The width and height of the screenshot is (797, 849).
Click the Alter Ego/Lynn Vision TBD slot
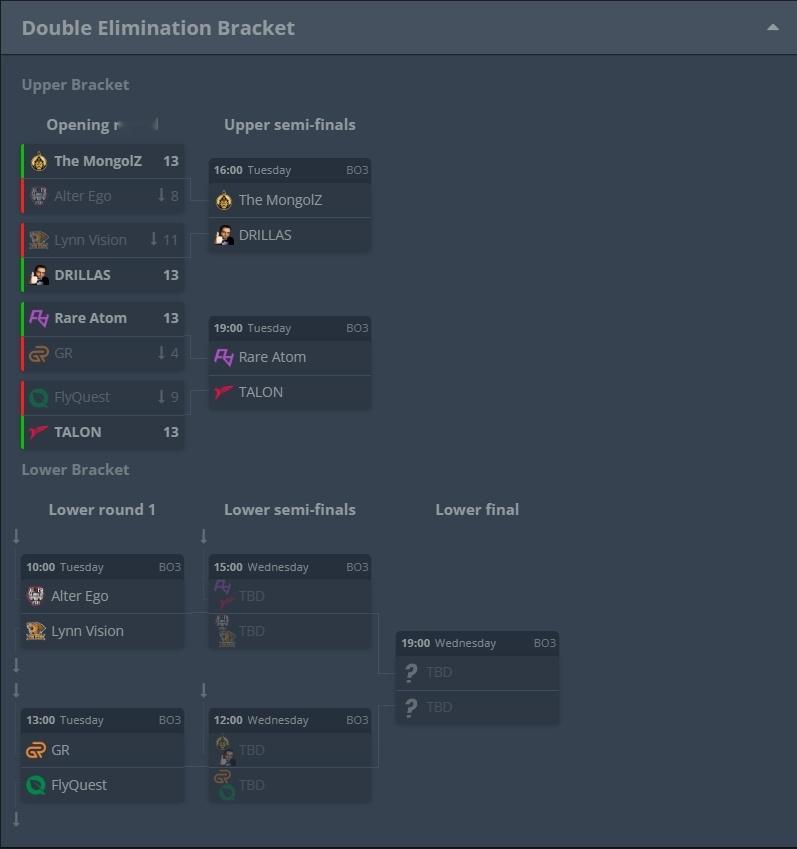point(290,631)
